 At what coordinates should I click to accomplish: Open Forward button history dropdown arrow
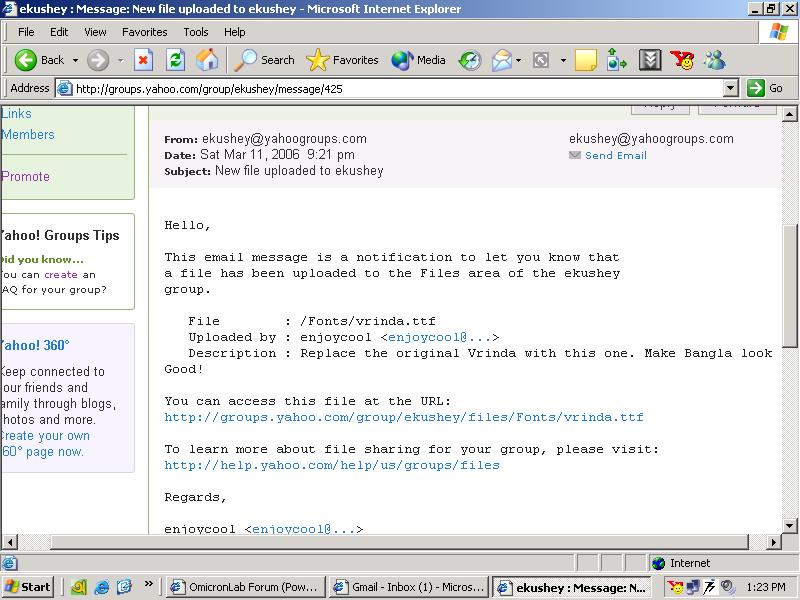click(x=120, y=60)
